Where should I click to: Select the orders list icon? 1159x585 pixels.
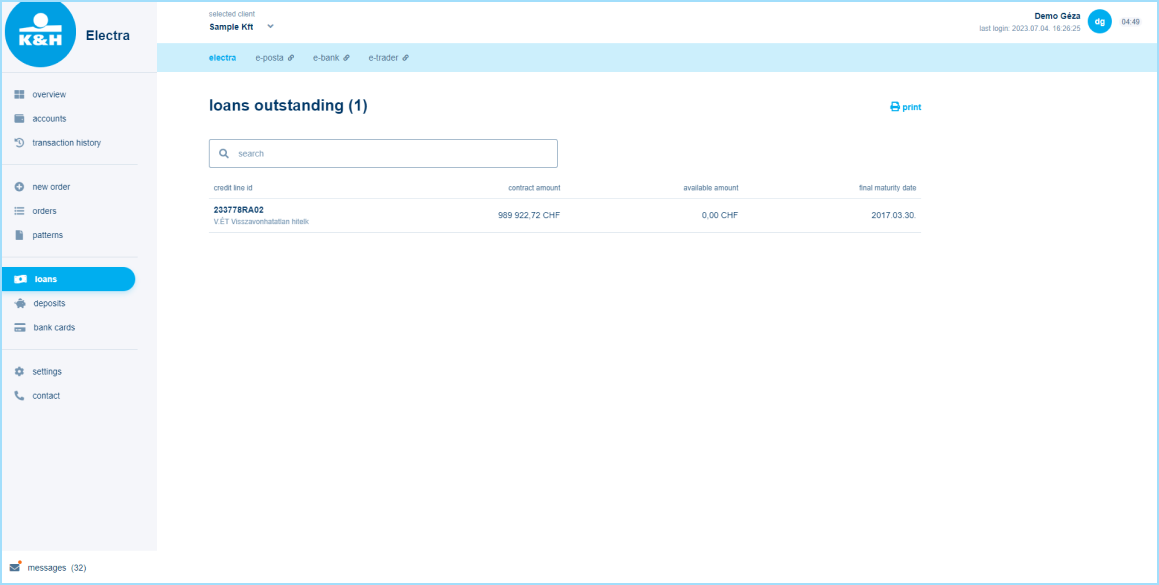17,210
